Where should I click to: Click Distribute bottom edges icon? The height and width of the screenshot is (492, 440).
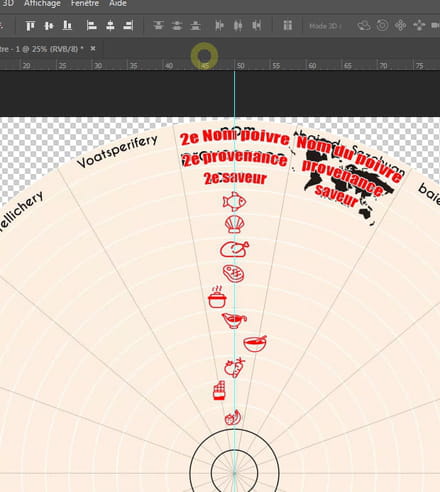coord(195,26)
